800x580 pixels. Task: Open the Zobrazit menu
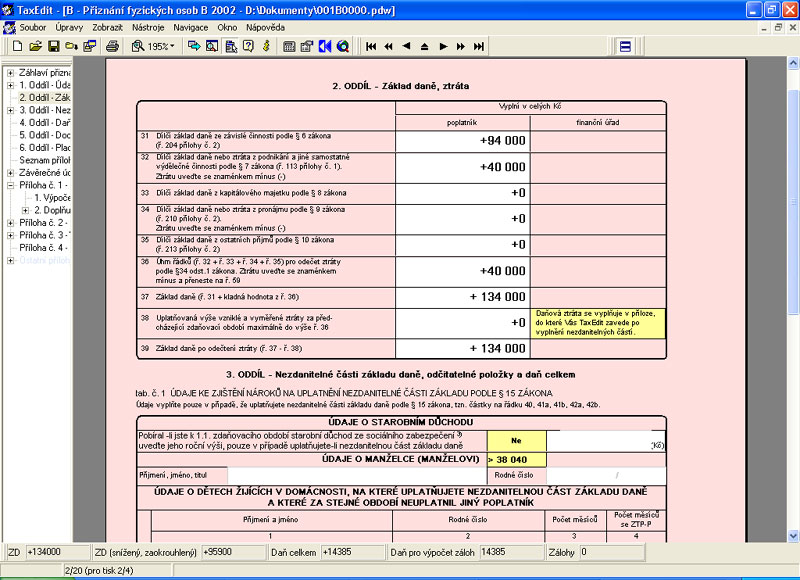(x=108, y=28)
